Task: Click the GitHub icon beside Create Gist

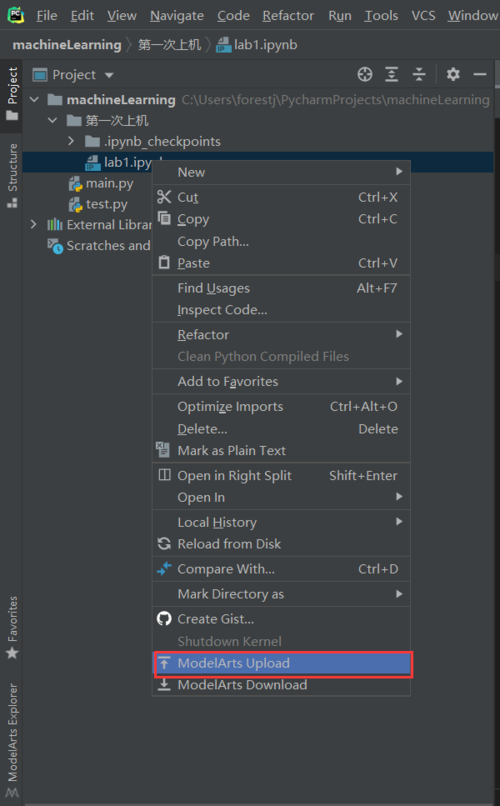Action: click(x=164, y=618)
